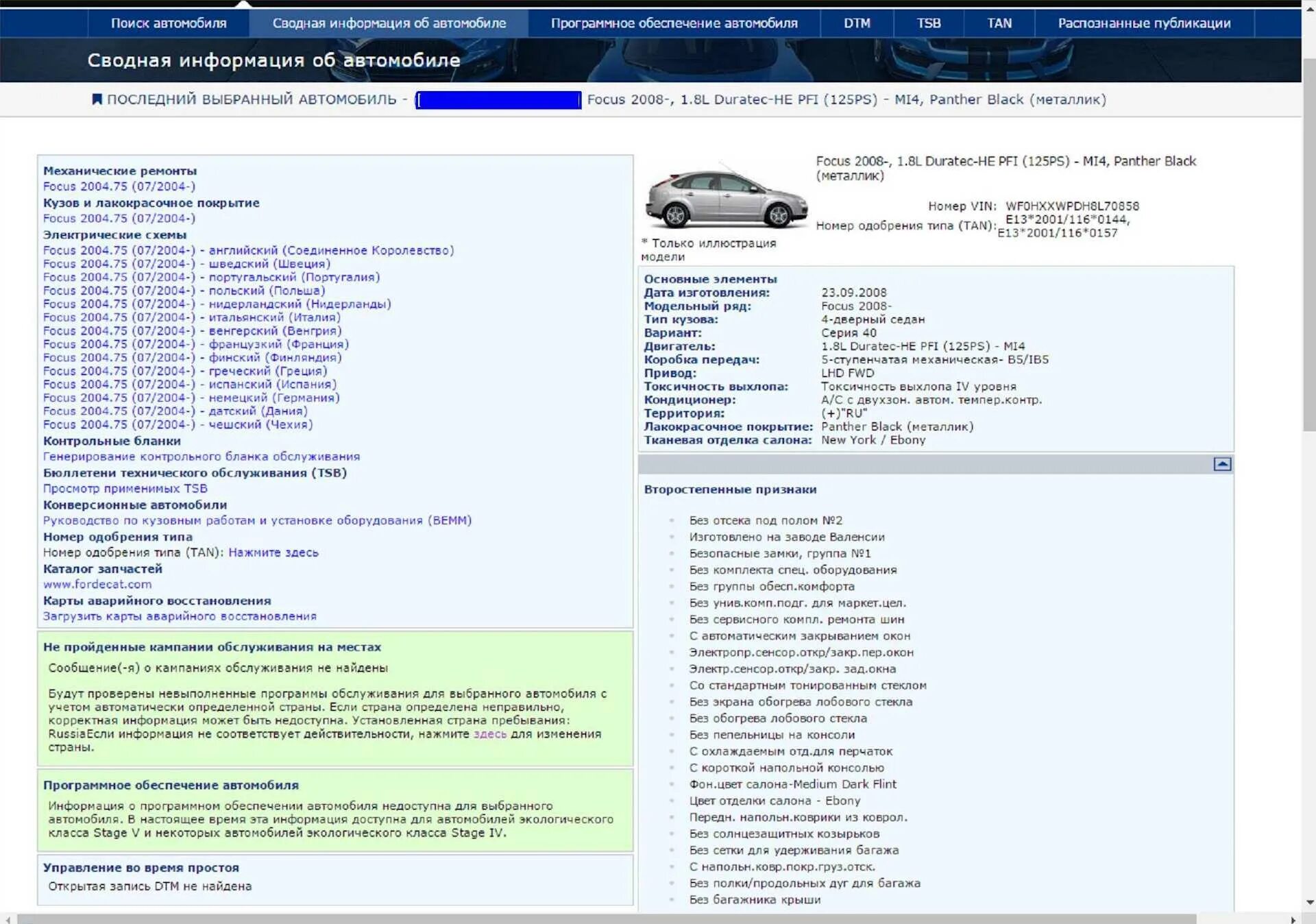This screenshot has width=1316, height=924.
Task: Open the TAN tab
Action: click(999, 23)
